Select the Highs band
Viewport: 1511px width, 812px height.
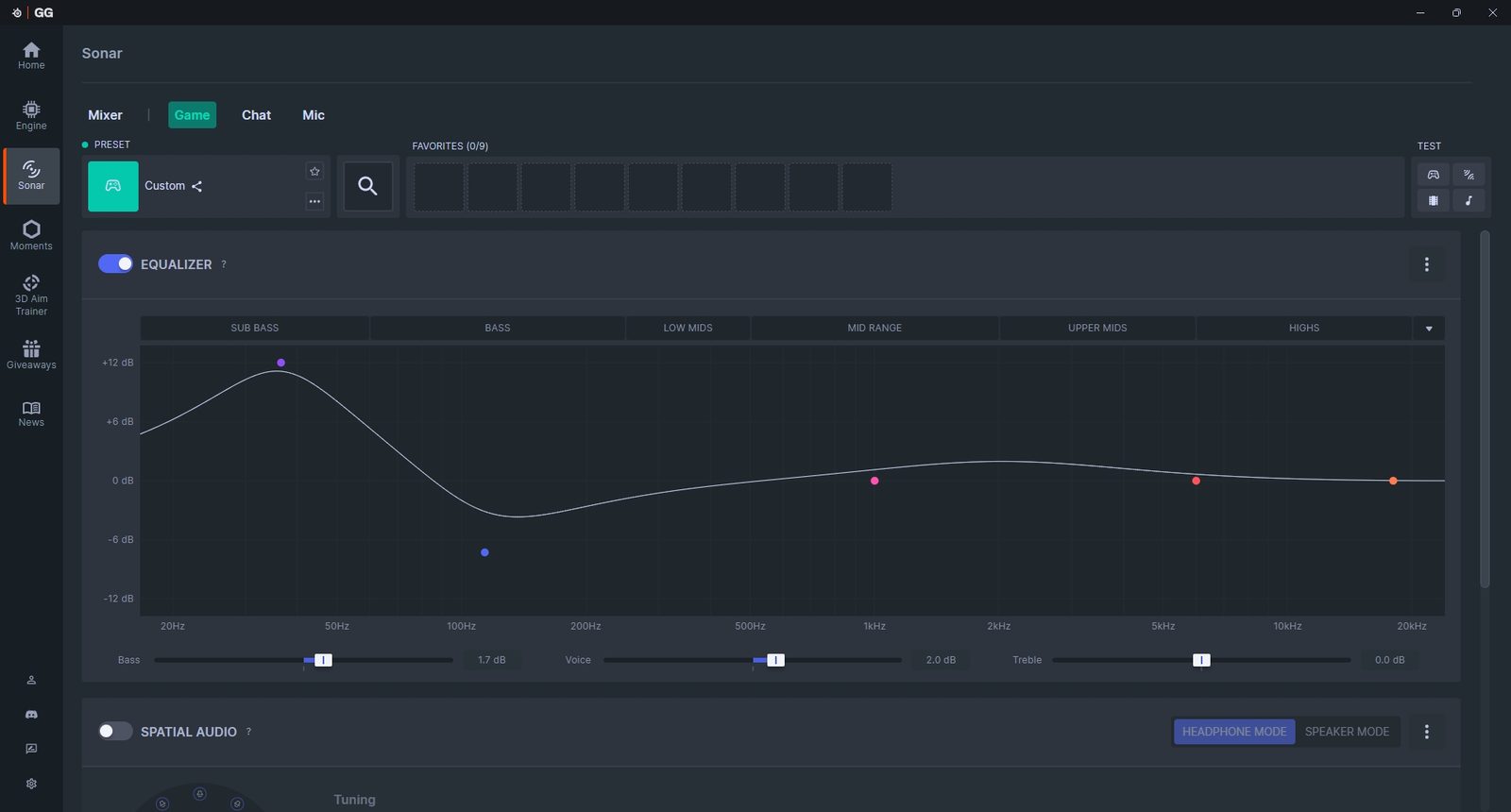1304,329
